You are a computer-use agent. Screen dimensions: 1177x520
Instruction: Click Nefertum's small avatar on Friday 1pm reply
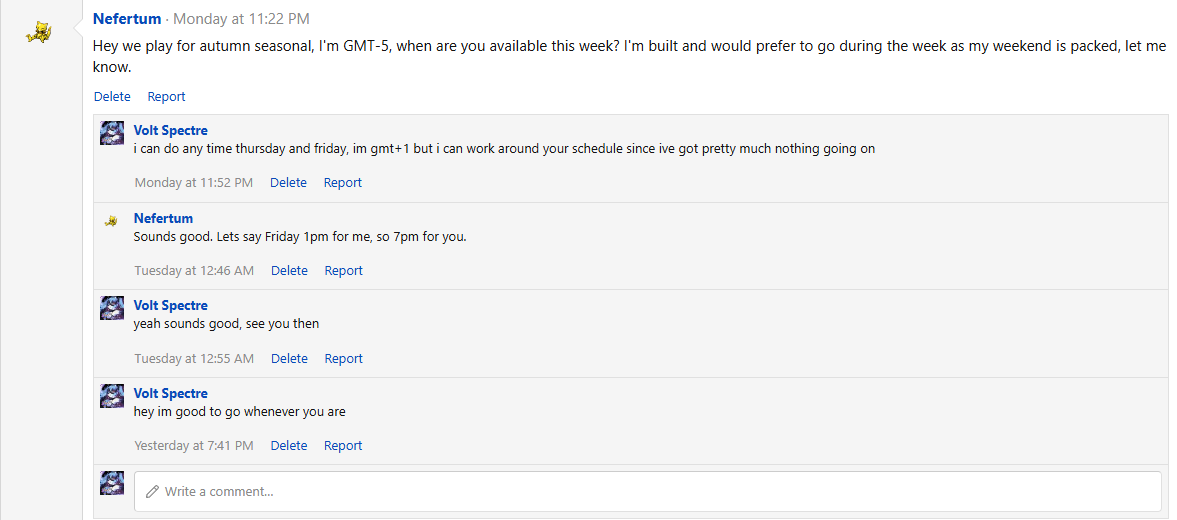112,220
